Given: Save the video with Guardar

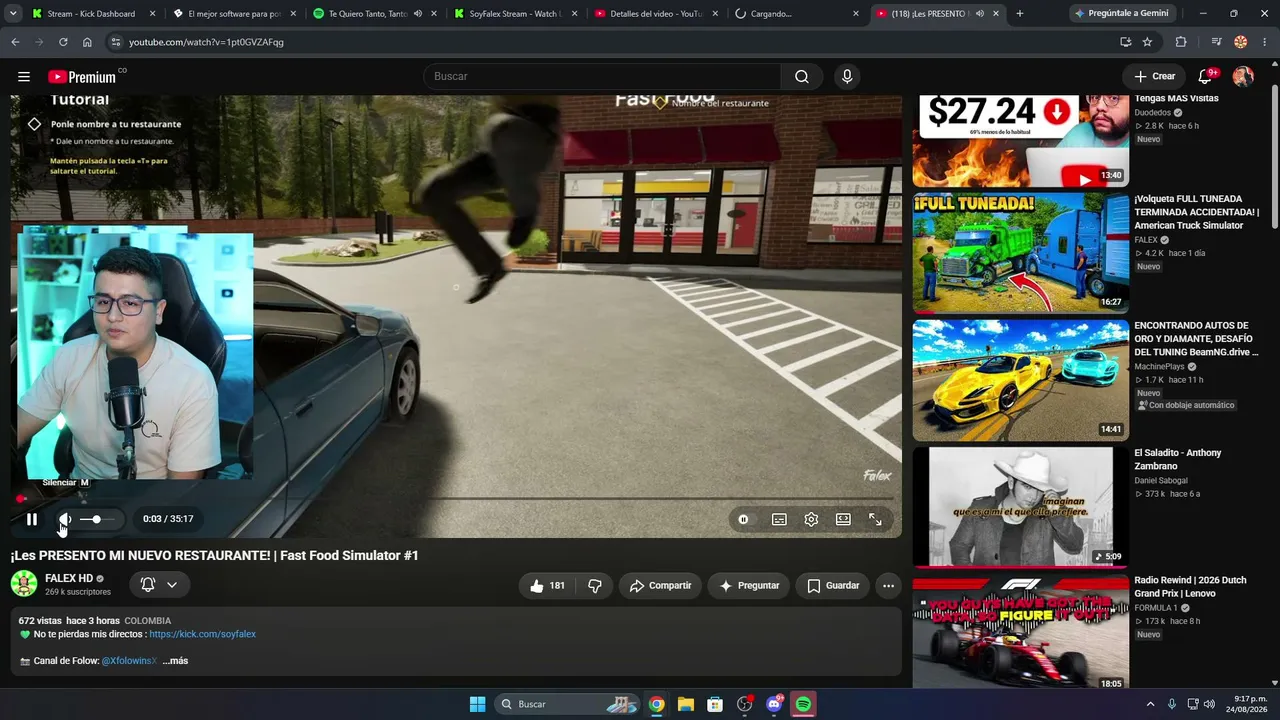Looking at the screenshot, I should pyautogui.click(x=833, y=586).
